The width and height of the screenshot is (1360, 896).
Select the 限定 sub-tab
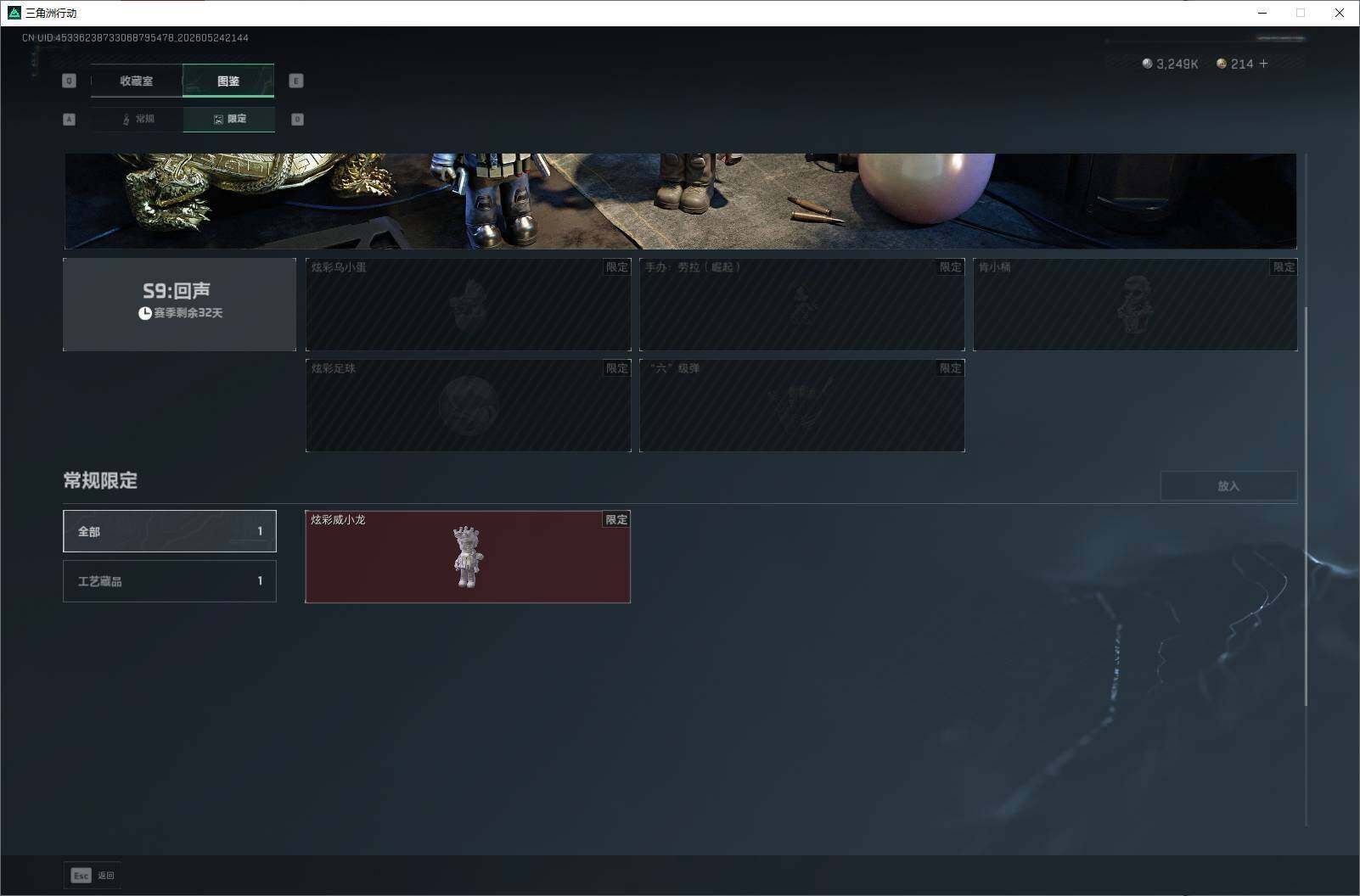coord(229,119)
